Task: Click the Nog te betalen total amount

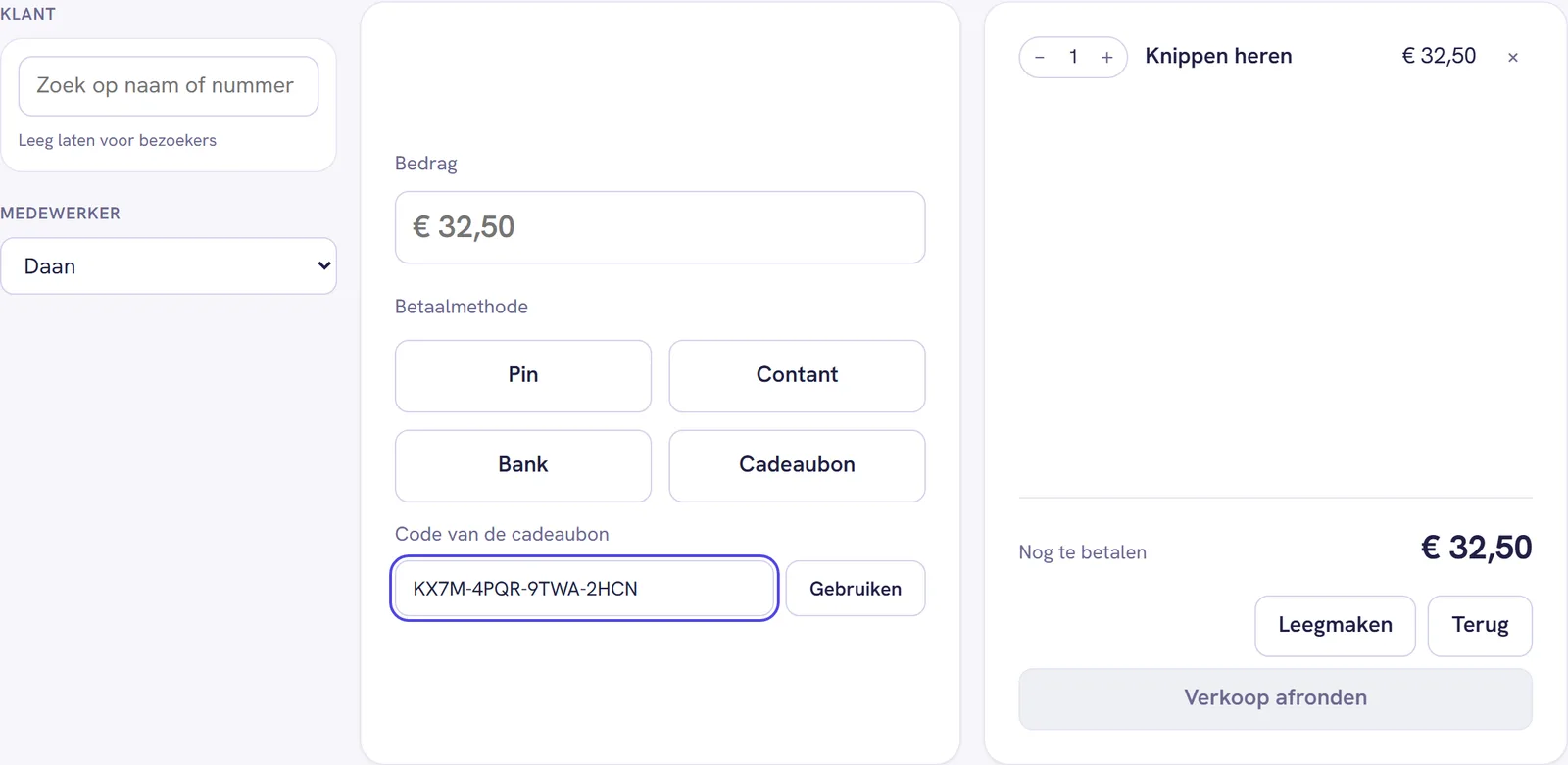Action: (x=1476, y=548)
